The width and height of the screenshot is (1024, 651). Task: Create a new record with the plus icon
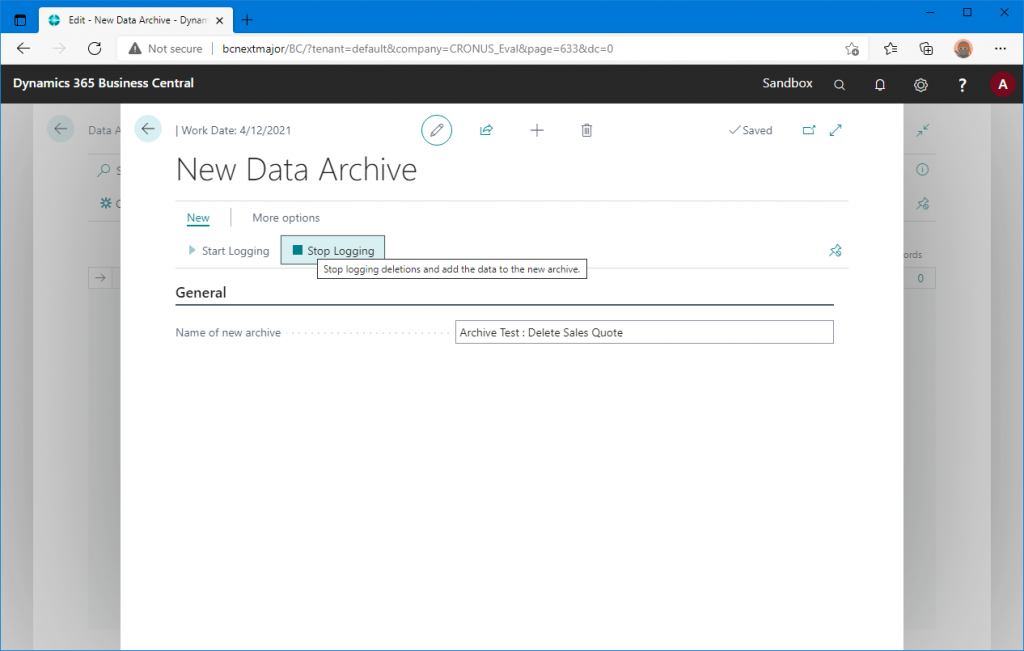coord(537,131)
